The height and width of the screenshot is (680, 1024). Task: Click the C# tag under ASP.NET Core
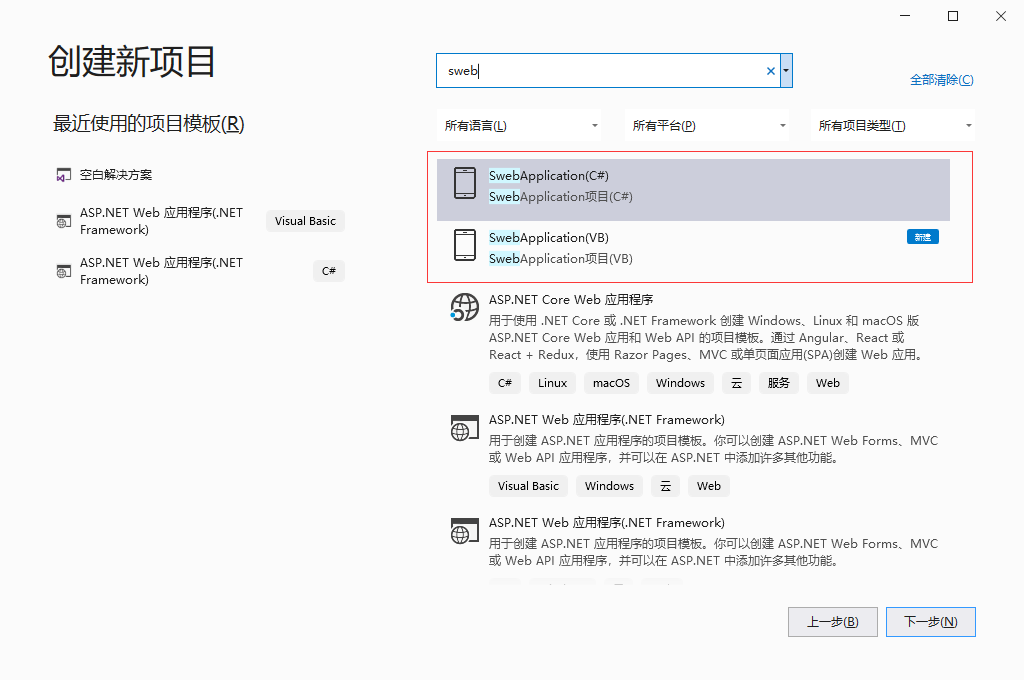[x=505, y=383]
